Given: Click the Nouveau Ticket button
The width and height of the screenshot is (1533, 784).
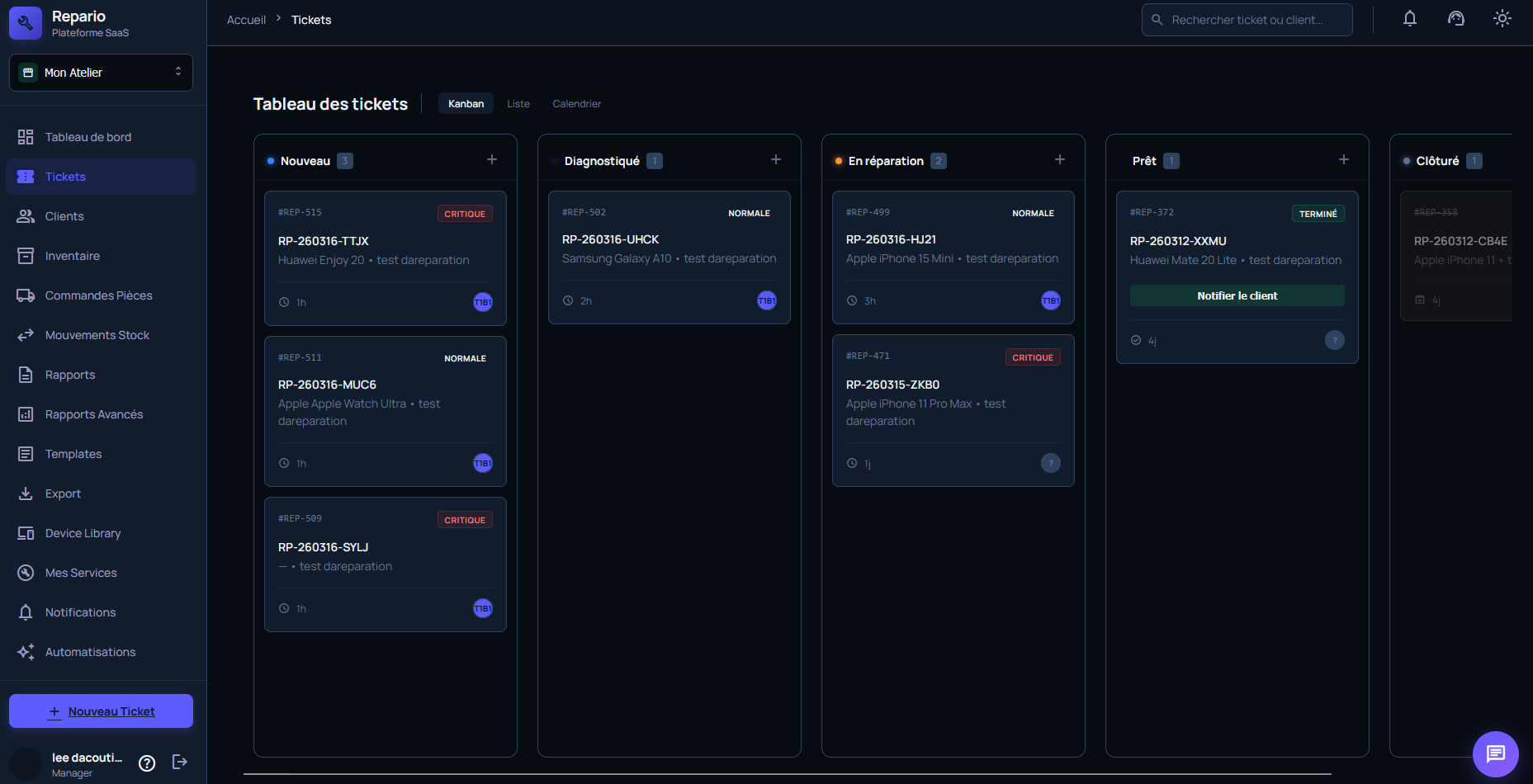Looking at the screenshot, I should coord(100,711).
